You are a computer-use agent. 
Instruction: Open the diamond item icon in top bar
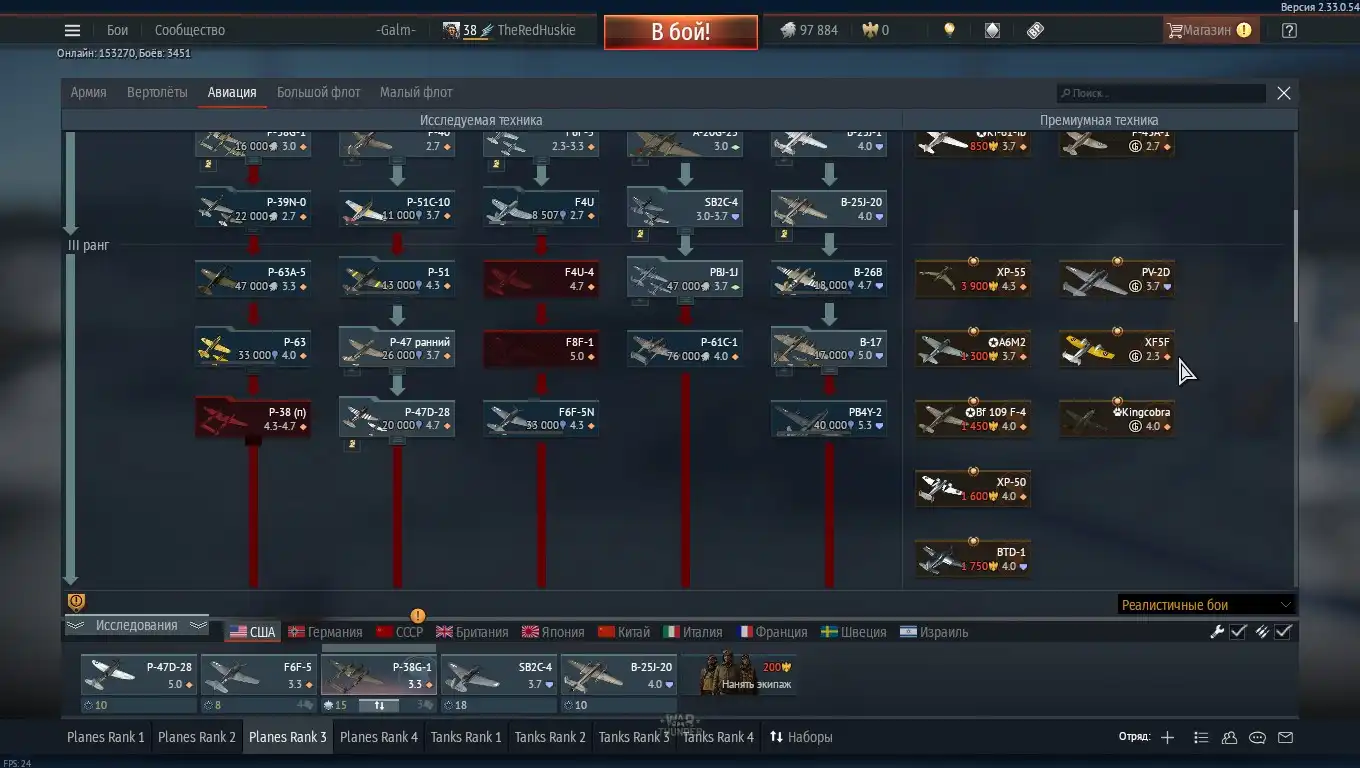pos(992,30)
